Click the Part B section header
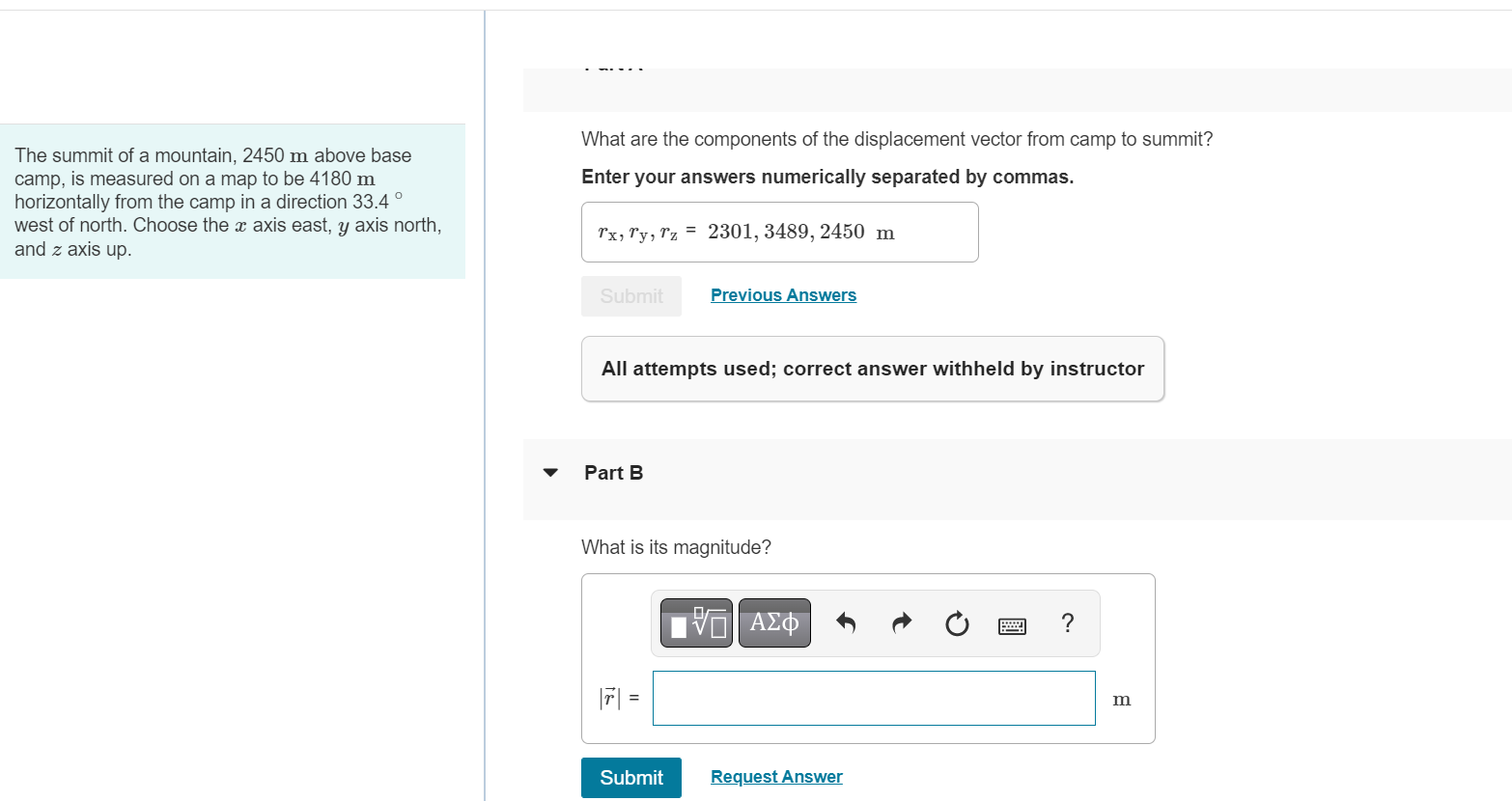Image resolution: width=1512 pixels, height=801 pixels. pos(1018,473)
